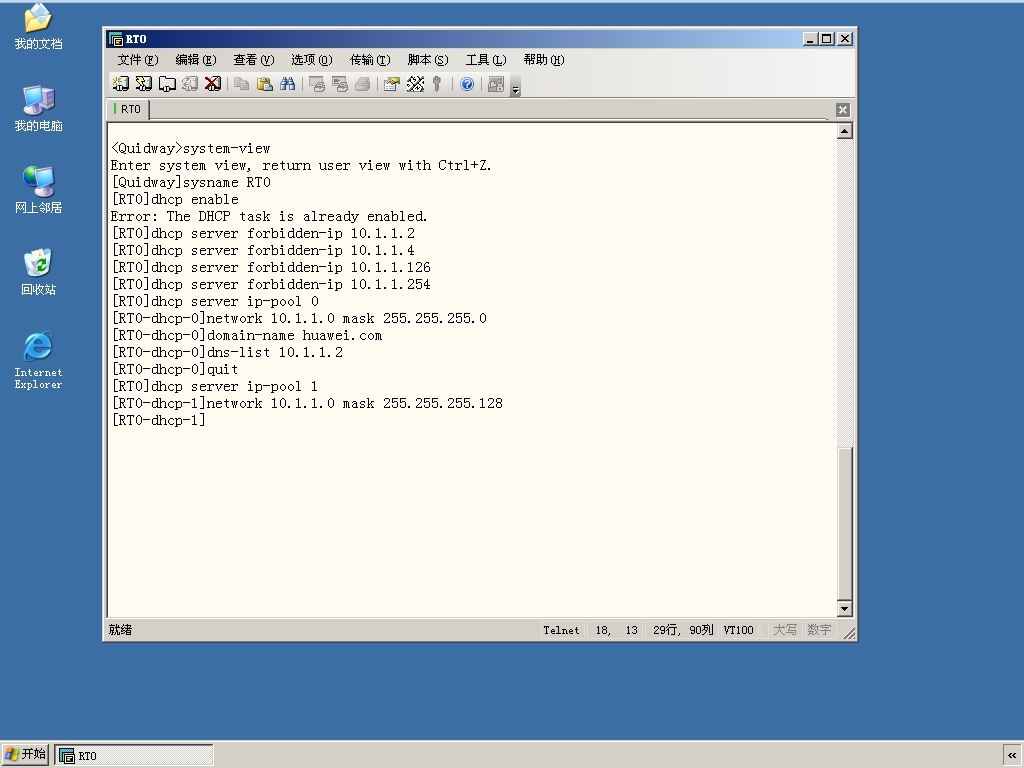Select the RT0 session tab
The height and width of the screenshot is (768, 1024).
coord(128,109)
